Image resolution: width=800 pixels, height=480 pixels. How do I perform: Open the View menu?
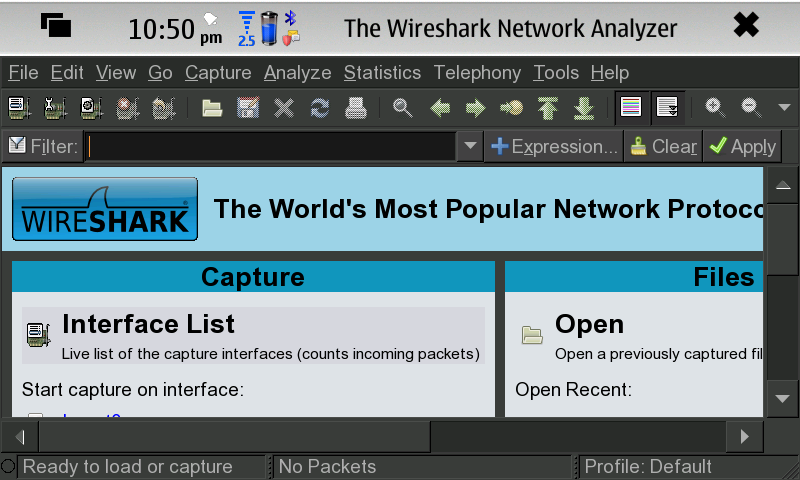point(116,73)
